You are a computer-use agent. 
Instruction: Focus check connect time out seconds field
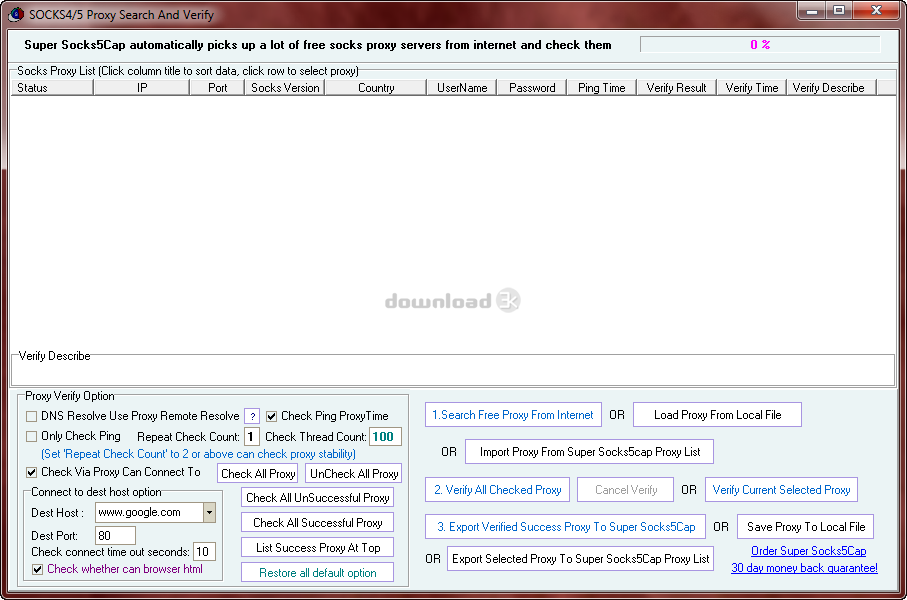(204, 552)
